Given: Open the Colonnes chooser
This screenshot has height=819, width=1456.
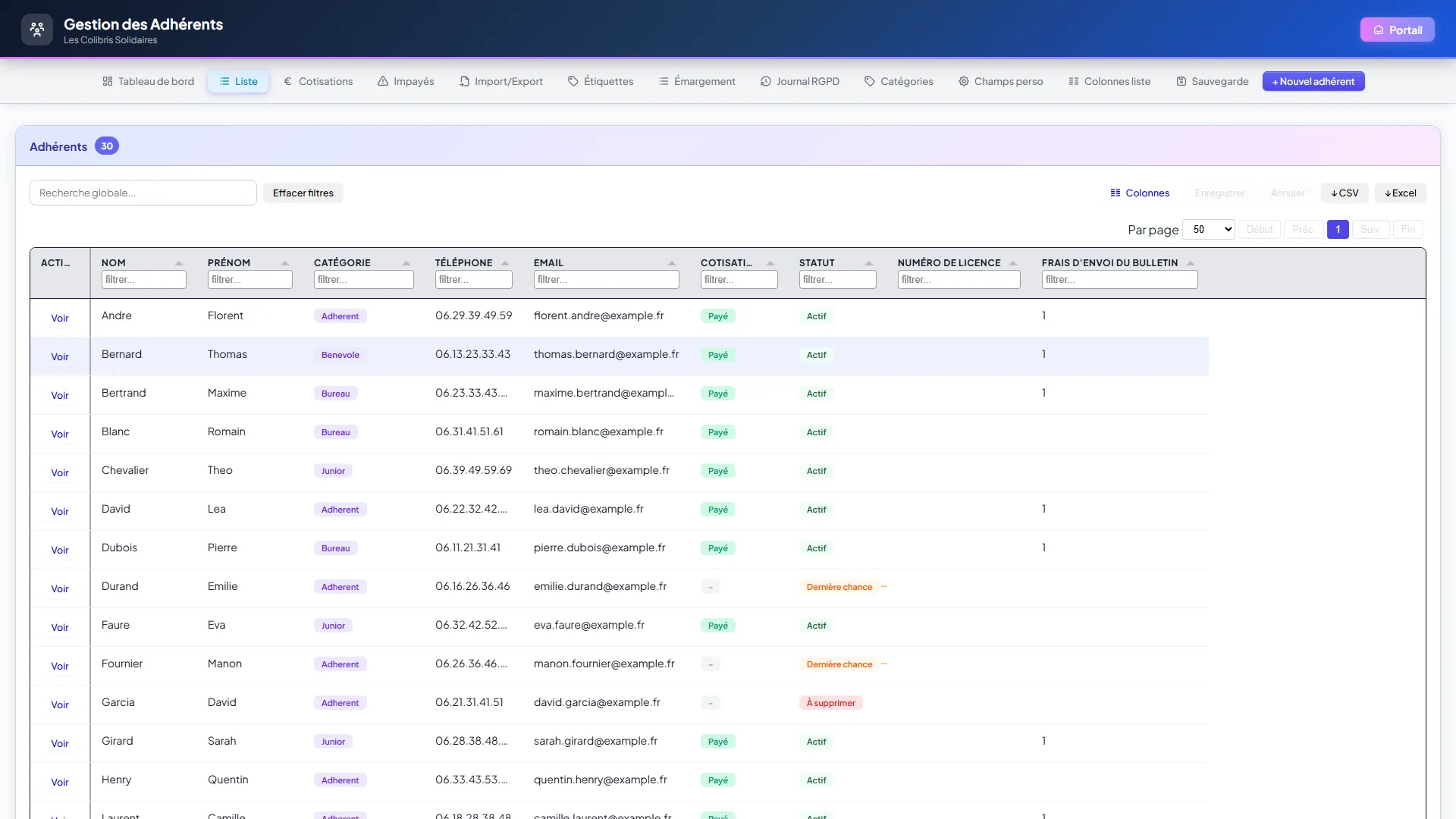Looking at the screenshot, I should (x=1140, y=193).
